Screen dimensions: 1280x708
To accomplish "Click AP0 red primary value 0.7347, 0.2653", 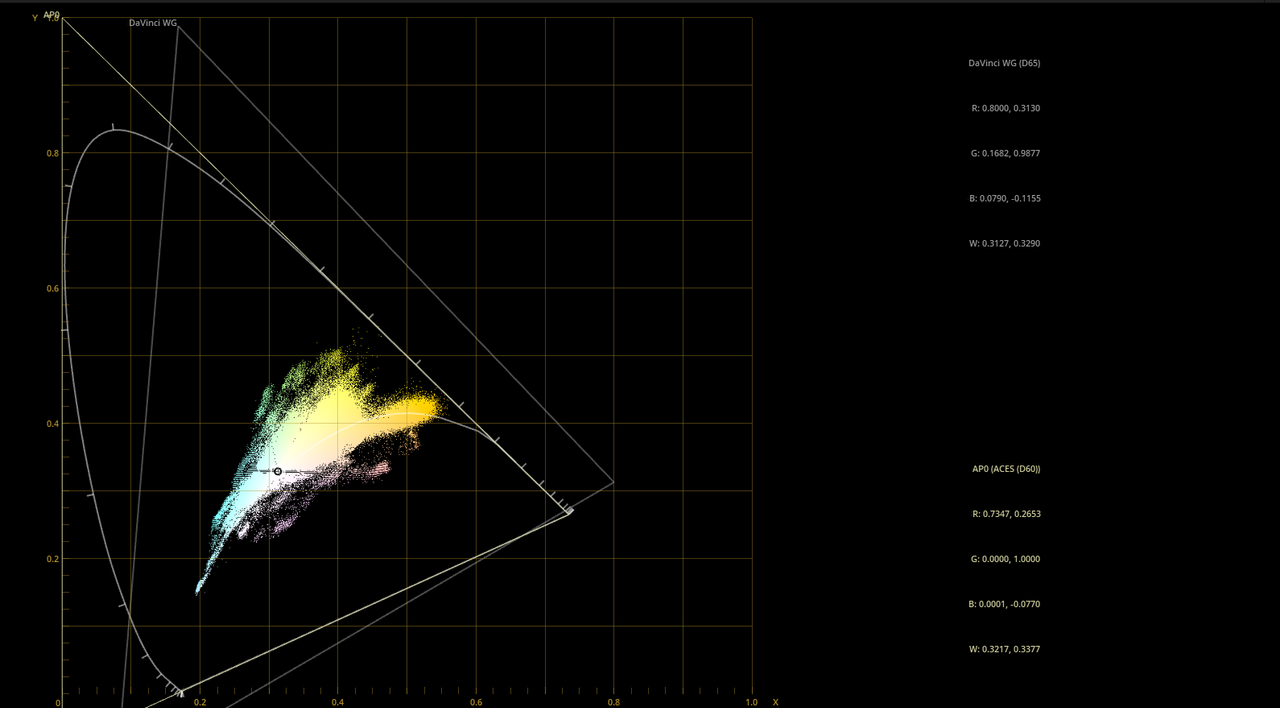I will pos(1005,514).
